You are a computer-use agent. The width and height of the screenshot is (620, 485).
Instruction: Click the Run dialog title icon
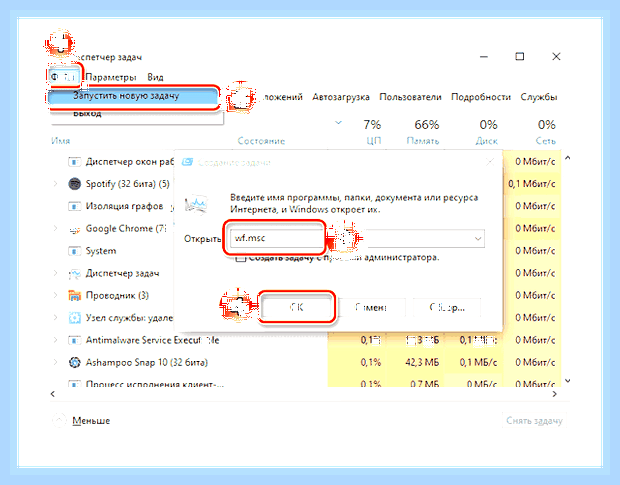click(187, 162)
